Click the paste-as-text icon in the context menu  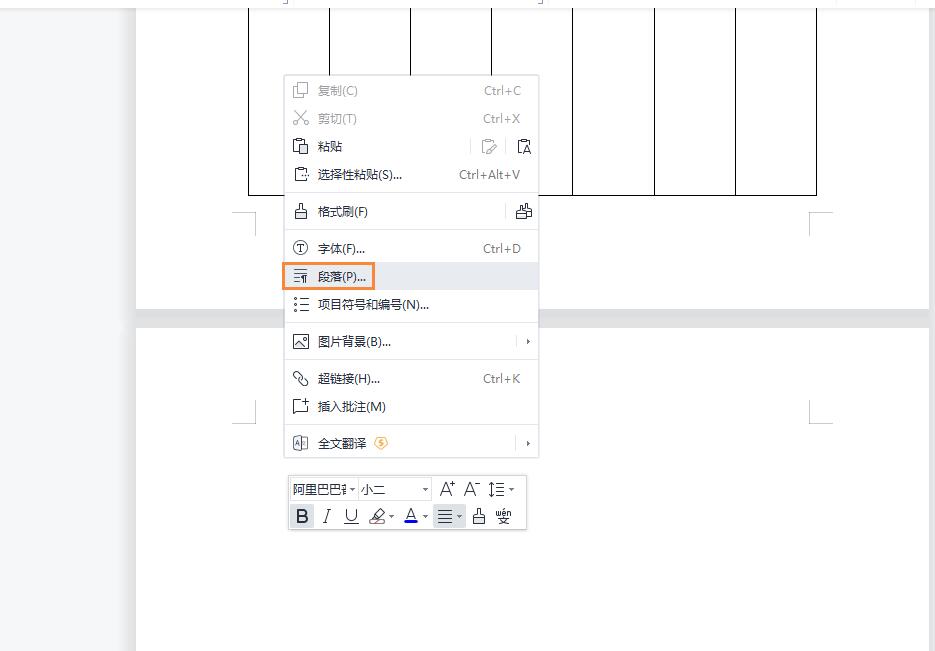click(x=524, y=146)
